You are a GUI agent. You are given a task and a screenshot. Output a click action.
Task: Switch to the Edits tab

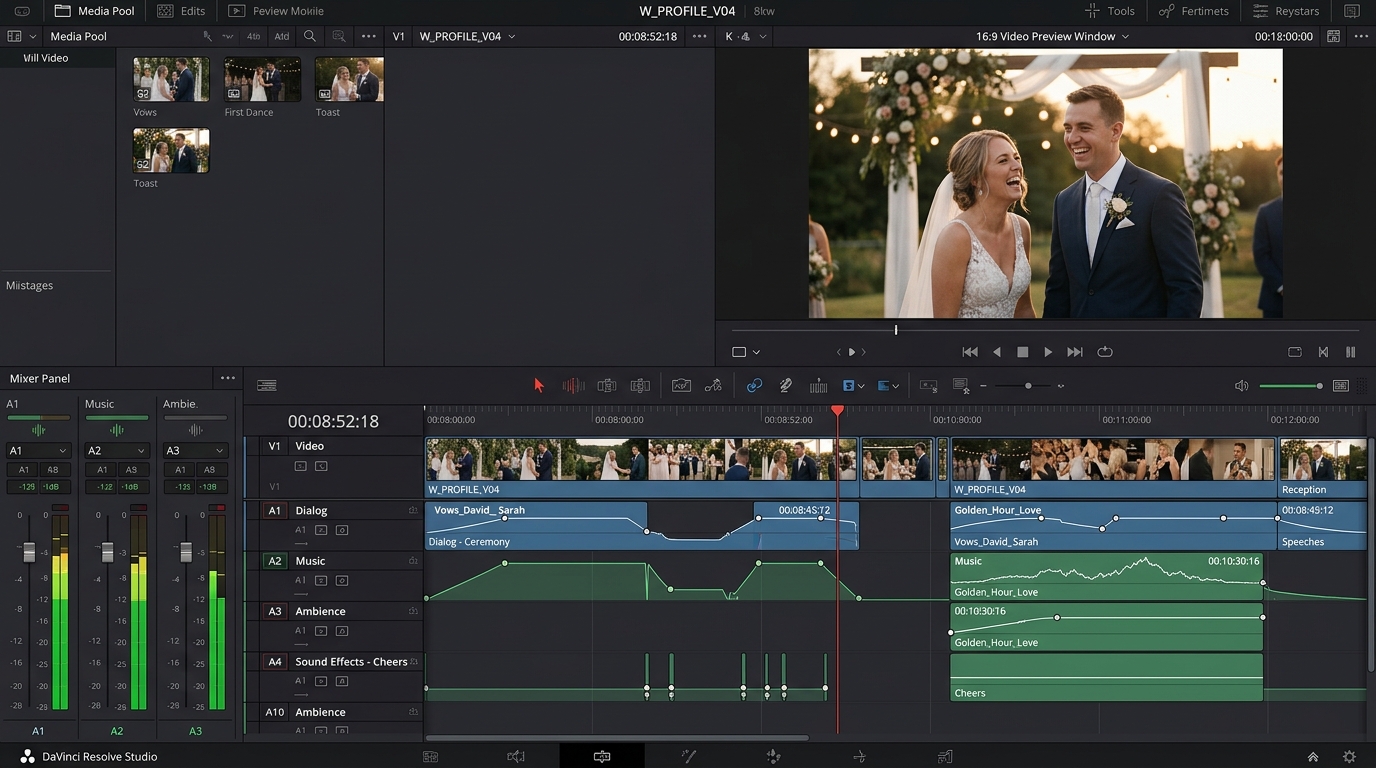click(x=182, y=11)
